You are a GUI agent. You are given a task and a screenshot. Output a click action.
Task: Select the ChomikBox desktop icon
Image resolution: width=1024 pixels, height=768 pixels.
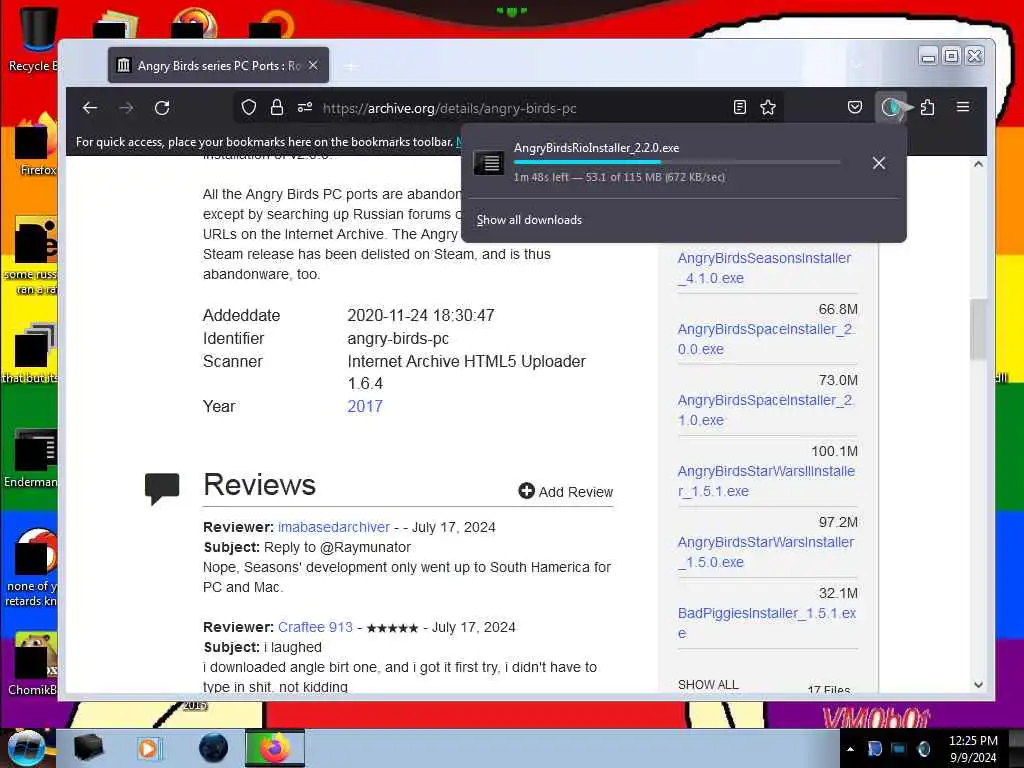pos(31,663)
